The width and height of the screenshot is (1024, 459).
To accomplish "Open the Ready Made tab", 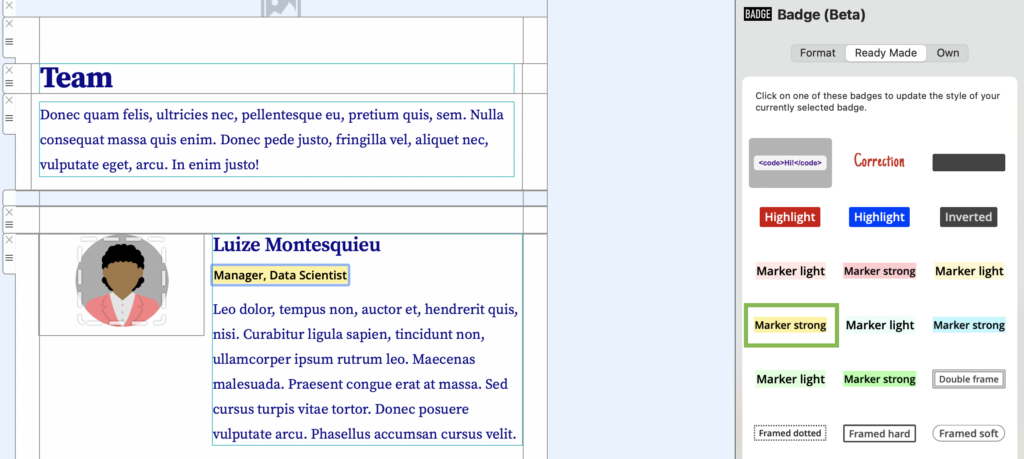I will [x=886, y=53].
